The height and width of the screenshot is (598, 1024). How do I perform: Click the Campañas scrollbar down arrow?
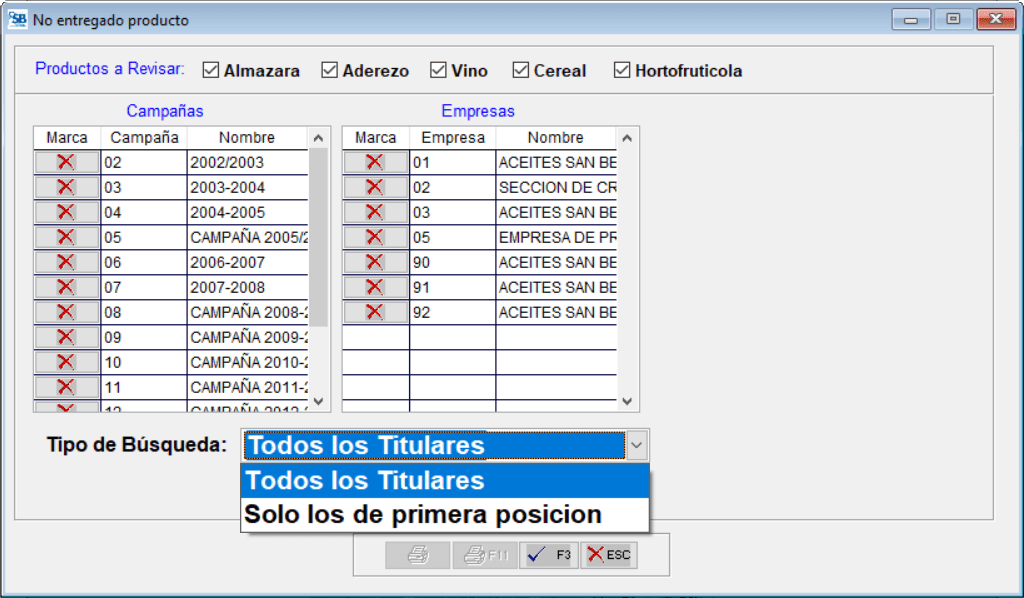pyautogui.click(x=320, y=402)
